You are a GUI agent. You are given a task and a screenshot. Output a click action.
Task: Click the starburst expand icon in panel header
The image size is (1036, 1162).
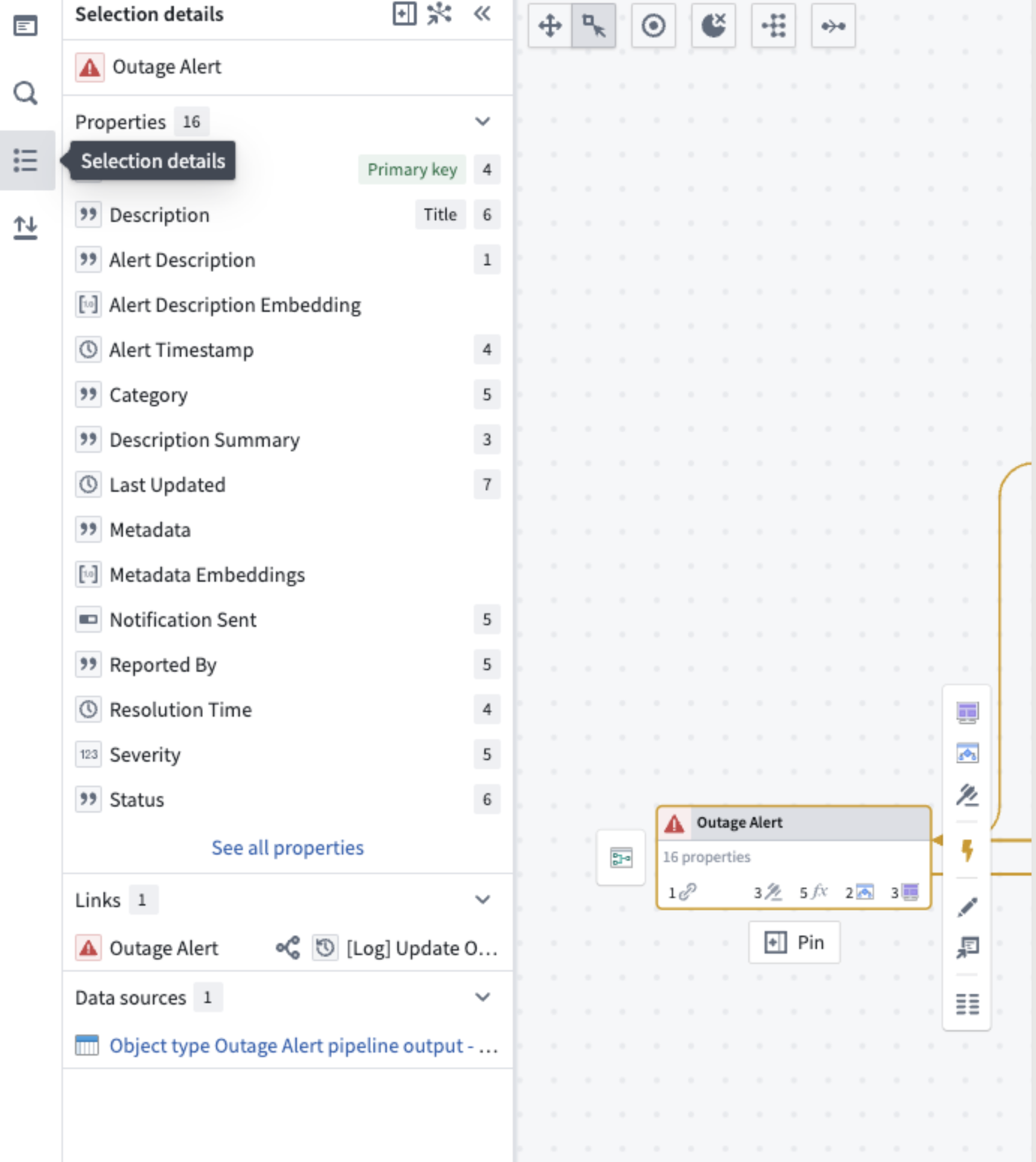point(440,13)
